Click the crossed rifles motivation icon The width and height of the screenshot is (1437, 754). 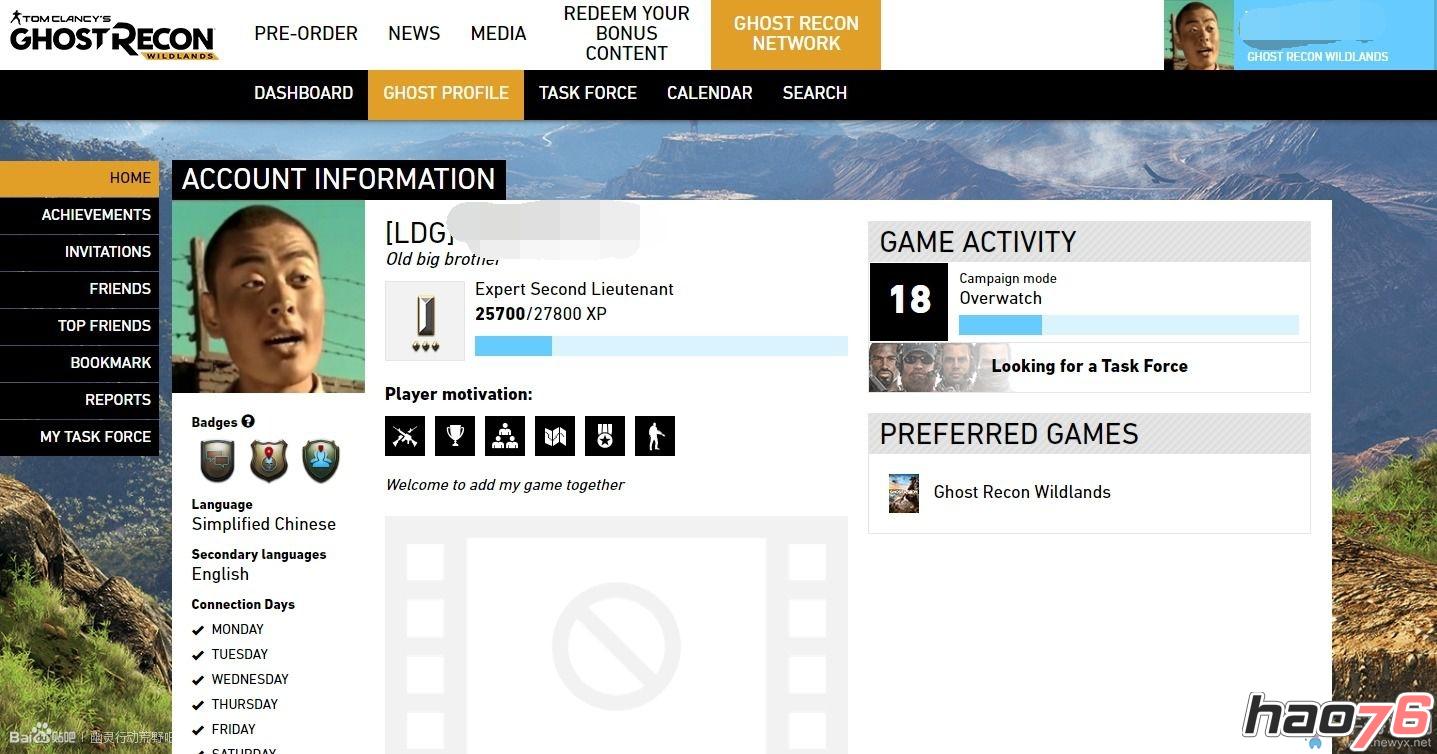pos(405,436)
